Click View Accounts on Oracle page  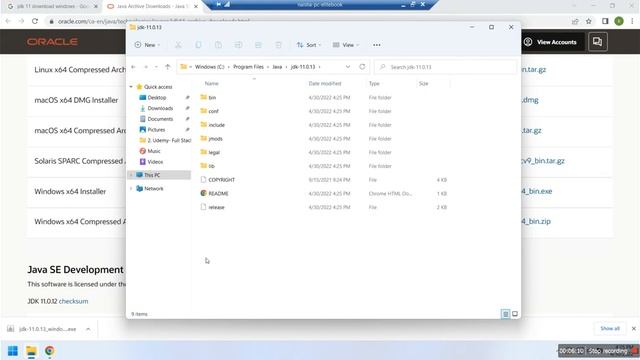[x=551, y=42]
